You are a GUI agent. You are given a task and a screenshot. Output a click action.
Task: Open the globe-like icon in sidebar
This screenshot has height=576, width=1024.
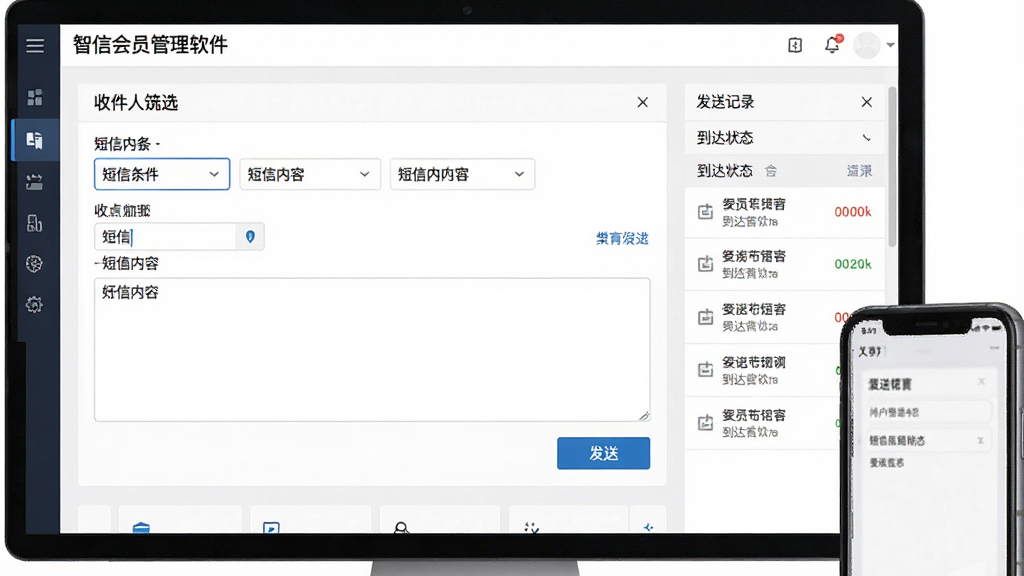click(35, 264)
